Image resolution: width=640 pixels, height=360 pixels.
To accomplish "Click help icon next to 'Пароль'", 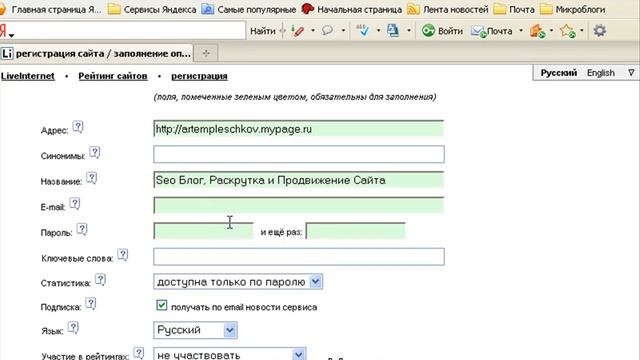I will 82,229.
